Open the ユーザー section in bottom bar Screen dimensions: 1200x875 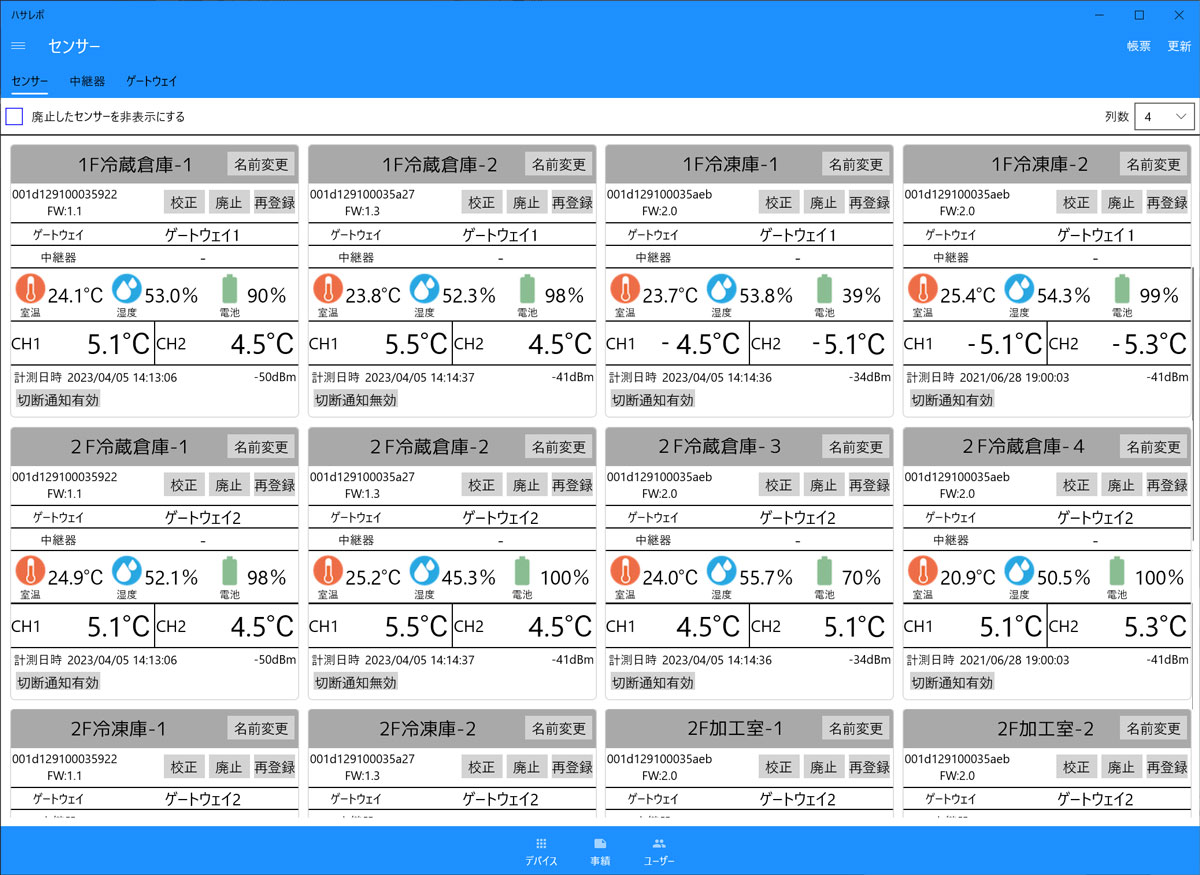tap(659, 852)
